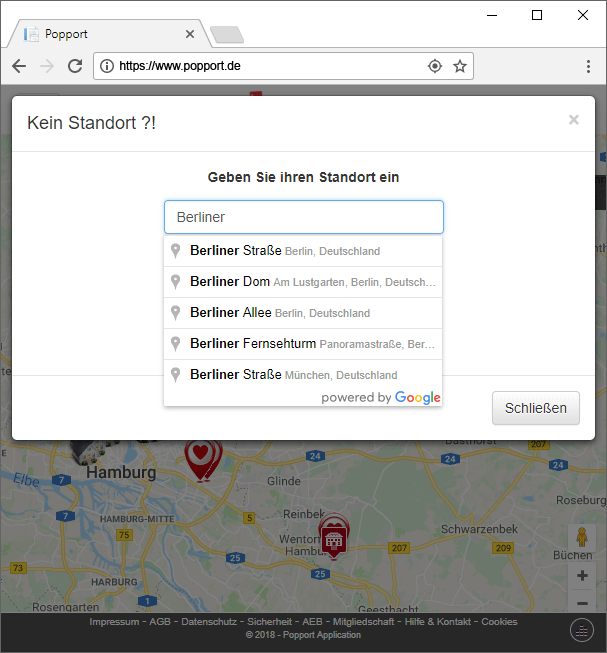607x653 pixels.
Task: Bookmark page with star icon
Action: (x=460, y=66)
